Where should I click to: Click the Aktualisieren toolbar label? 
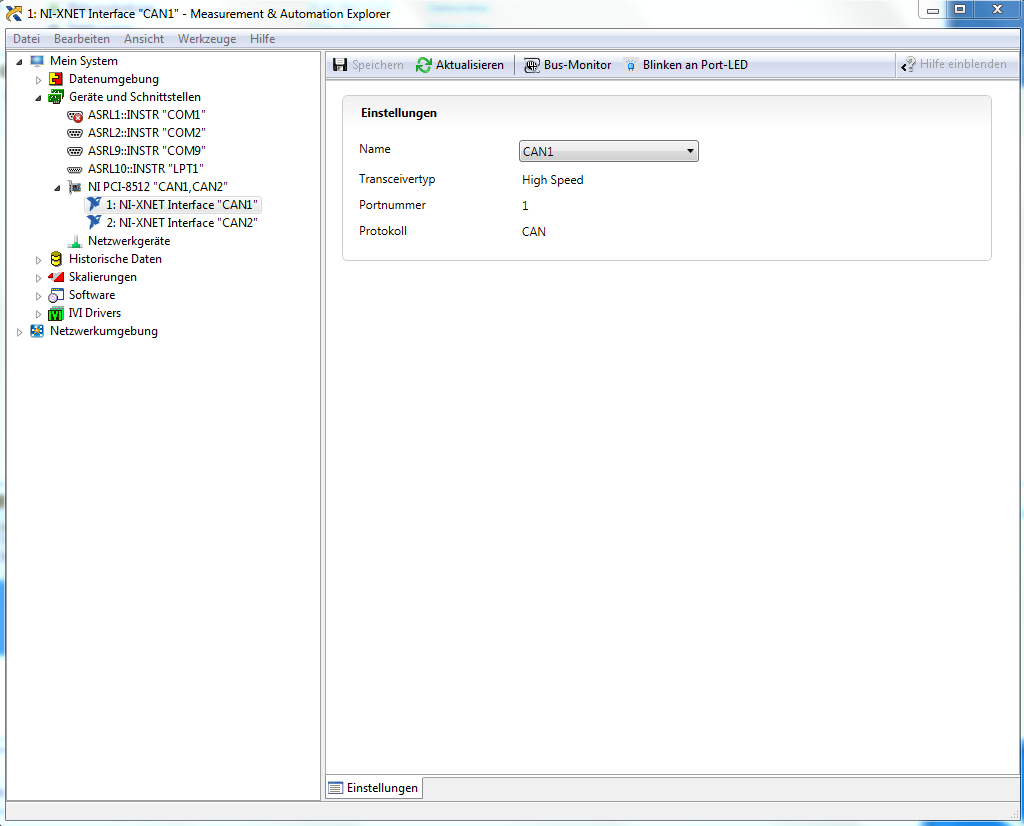click(x=470, y=65)
